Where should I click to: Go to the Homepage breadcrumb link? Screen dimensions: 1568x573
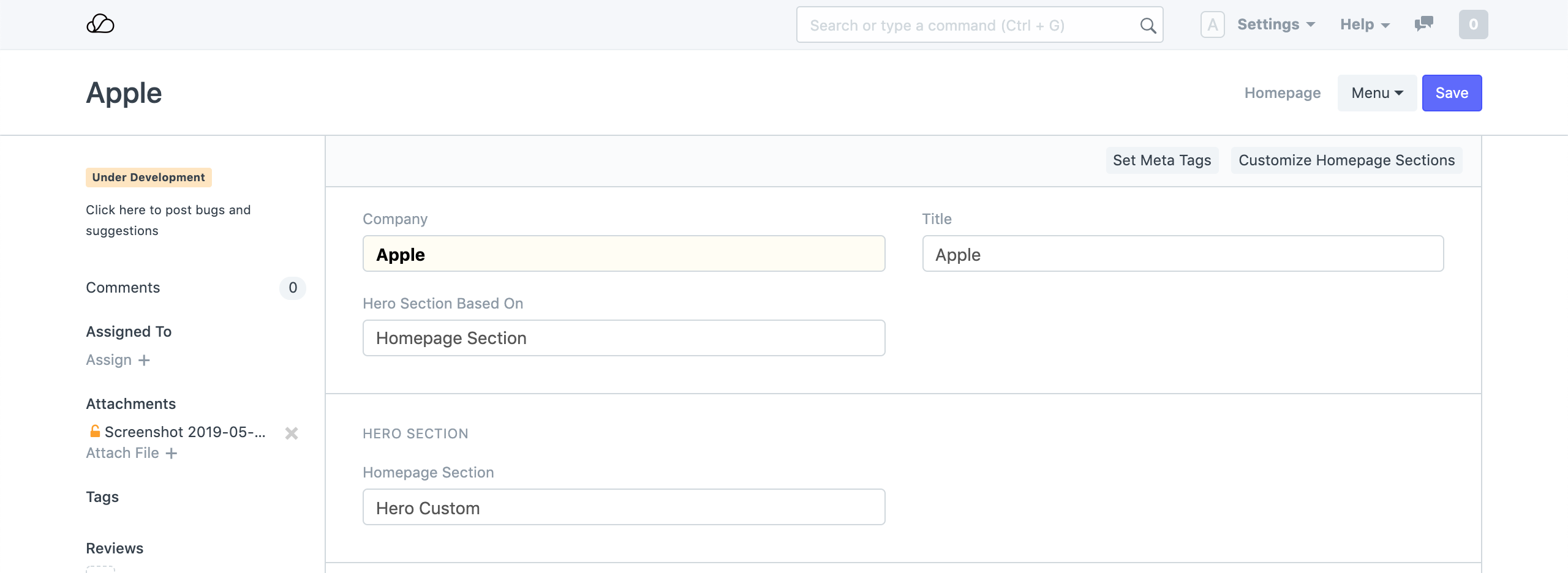[x=1282, y=93]
